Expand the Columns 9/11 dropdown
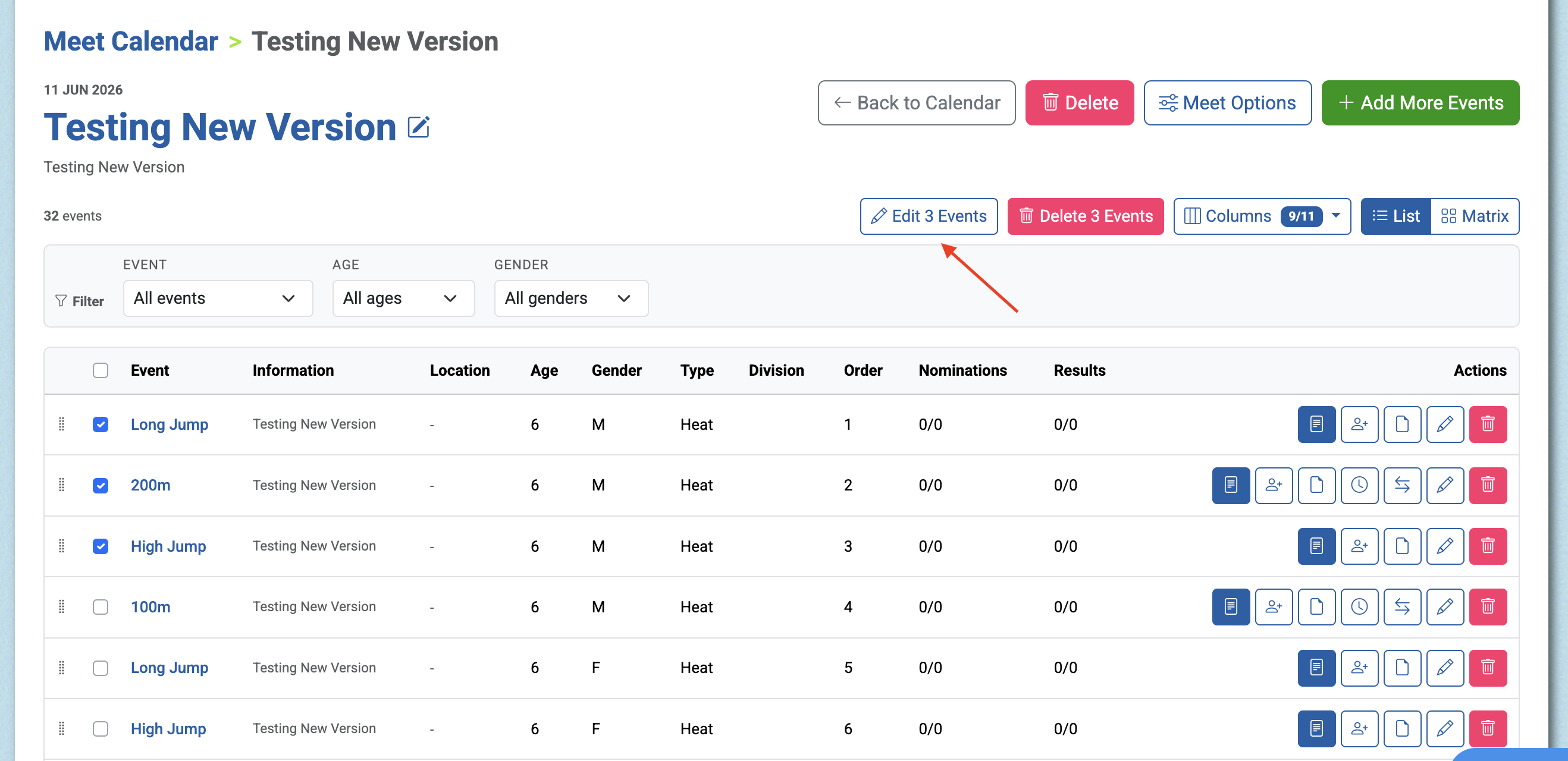1568x761 pixels. (1262, 216)
